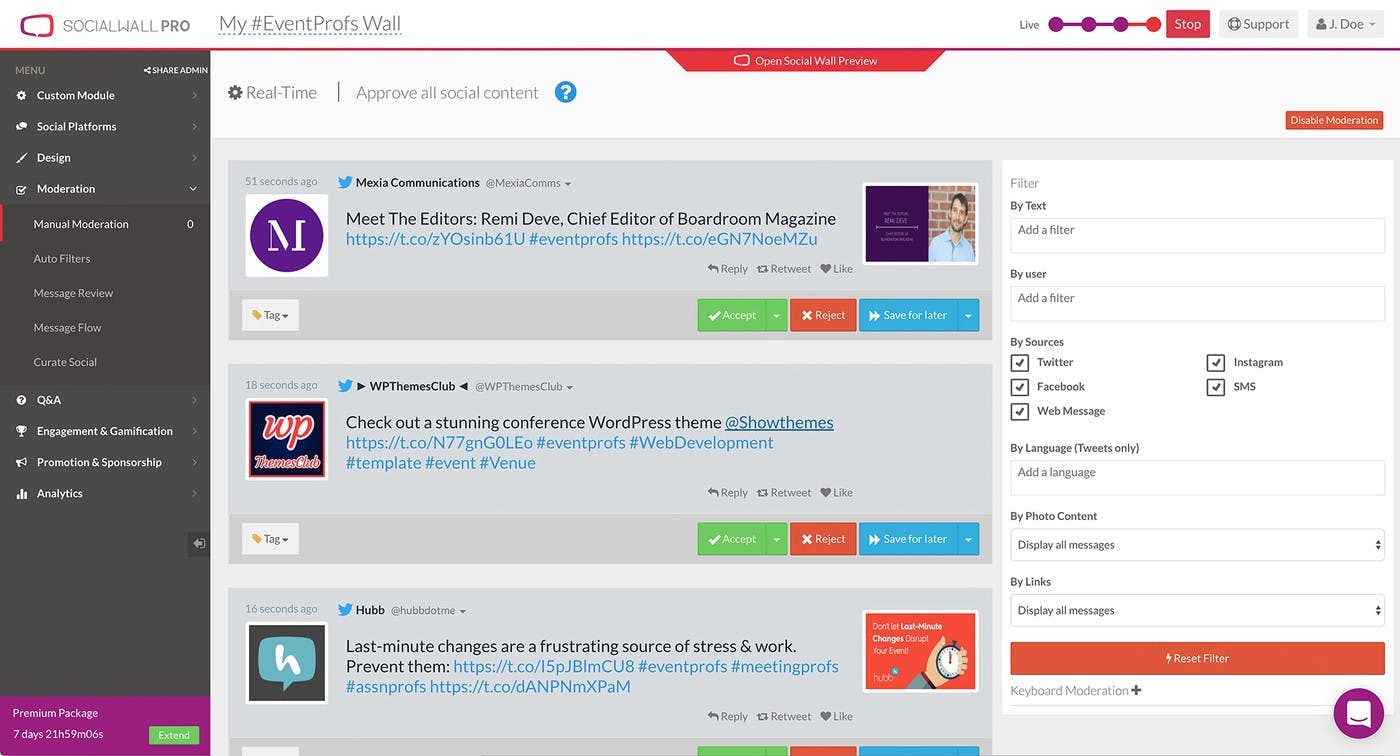This screenshot has height=756, width=1400.
Task: Open Save for later arrow on WPThemesClub post
Action: [x=968, y=539]
